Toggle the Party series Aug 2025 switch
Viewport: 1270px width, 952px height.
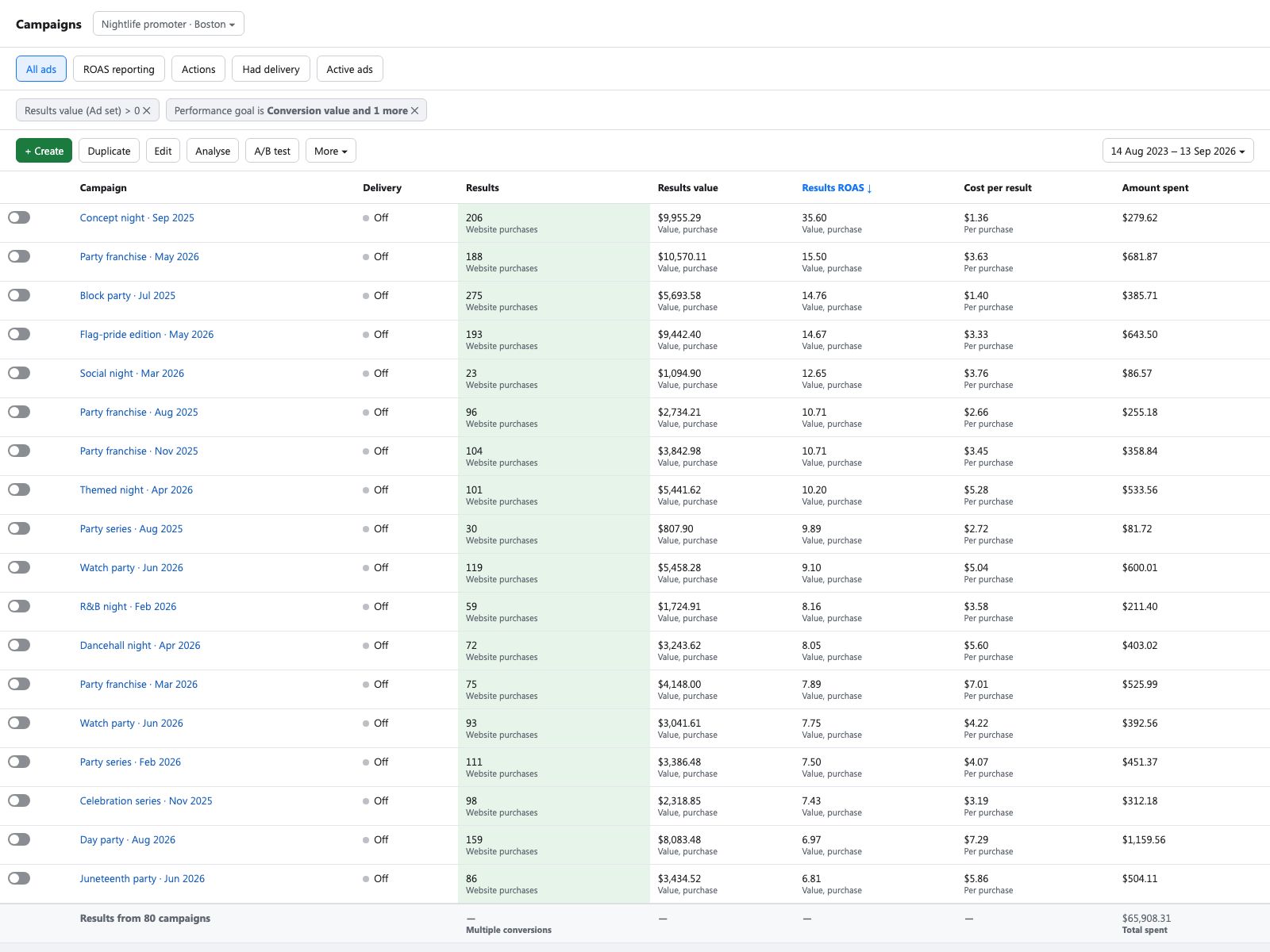point(19,528)
